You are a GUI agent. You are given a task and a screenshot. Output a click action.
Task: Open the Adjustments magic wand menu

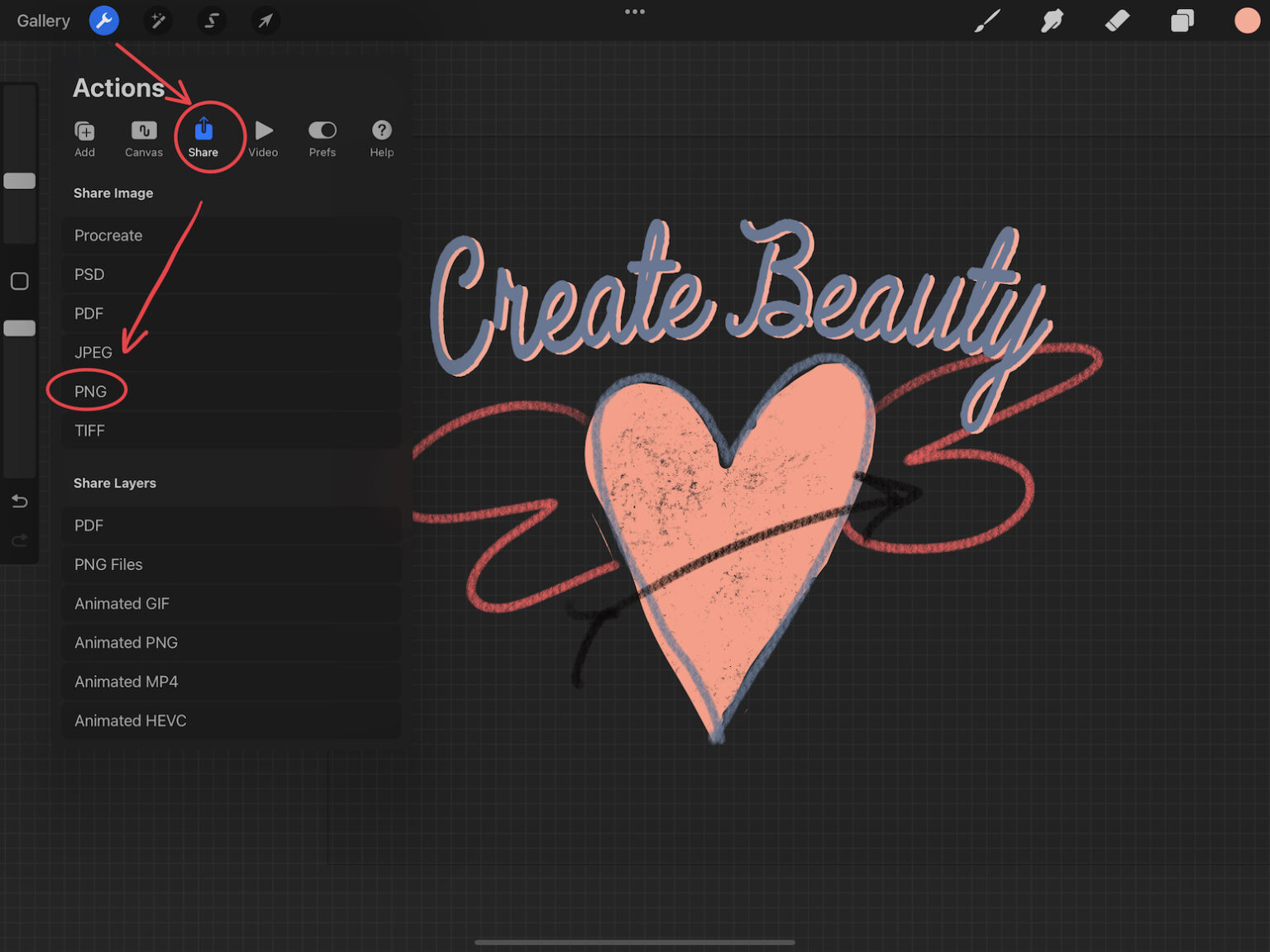pos(157,21)
